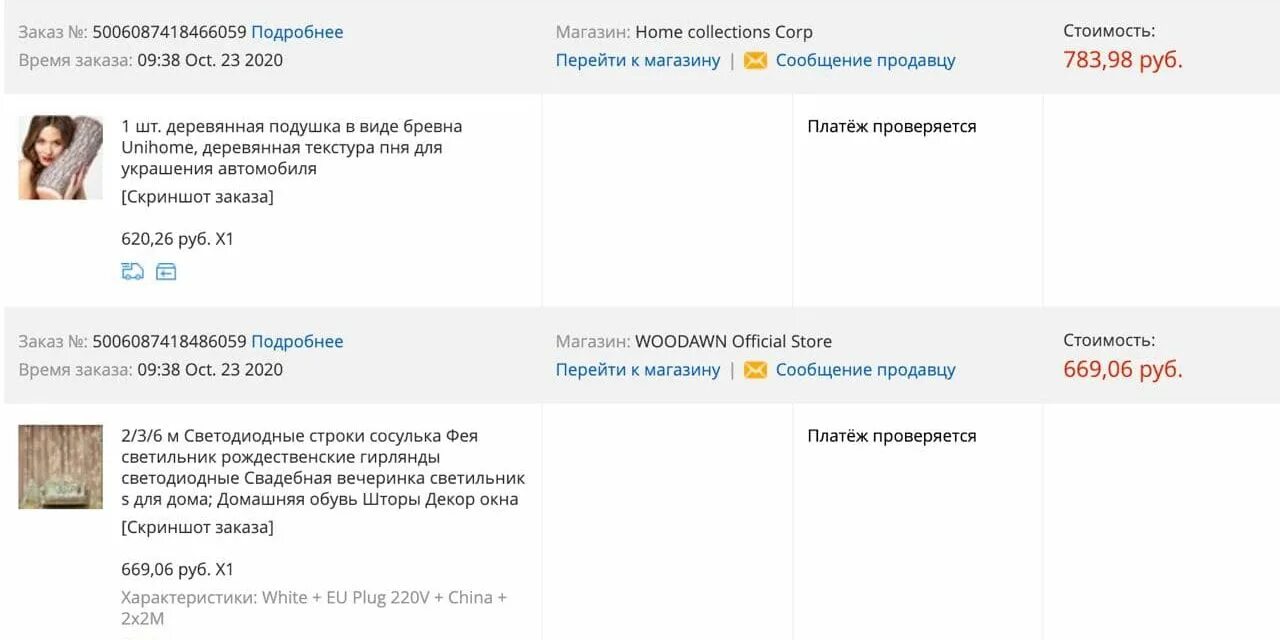Go to the WOODAWN Official Store via Перейти к магазину

638,370
